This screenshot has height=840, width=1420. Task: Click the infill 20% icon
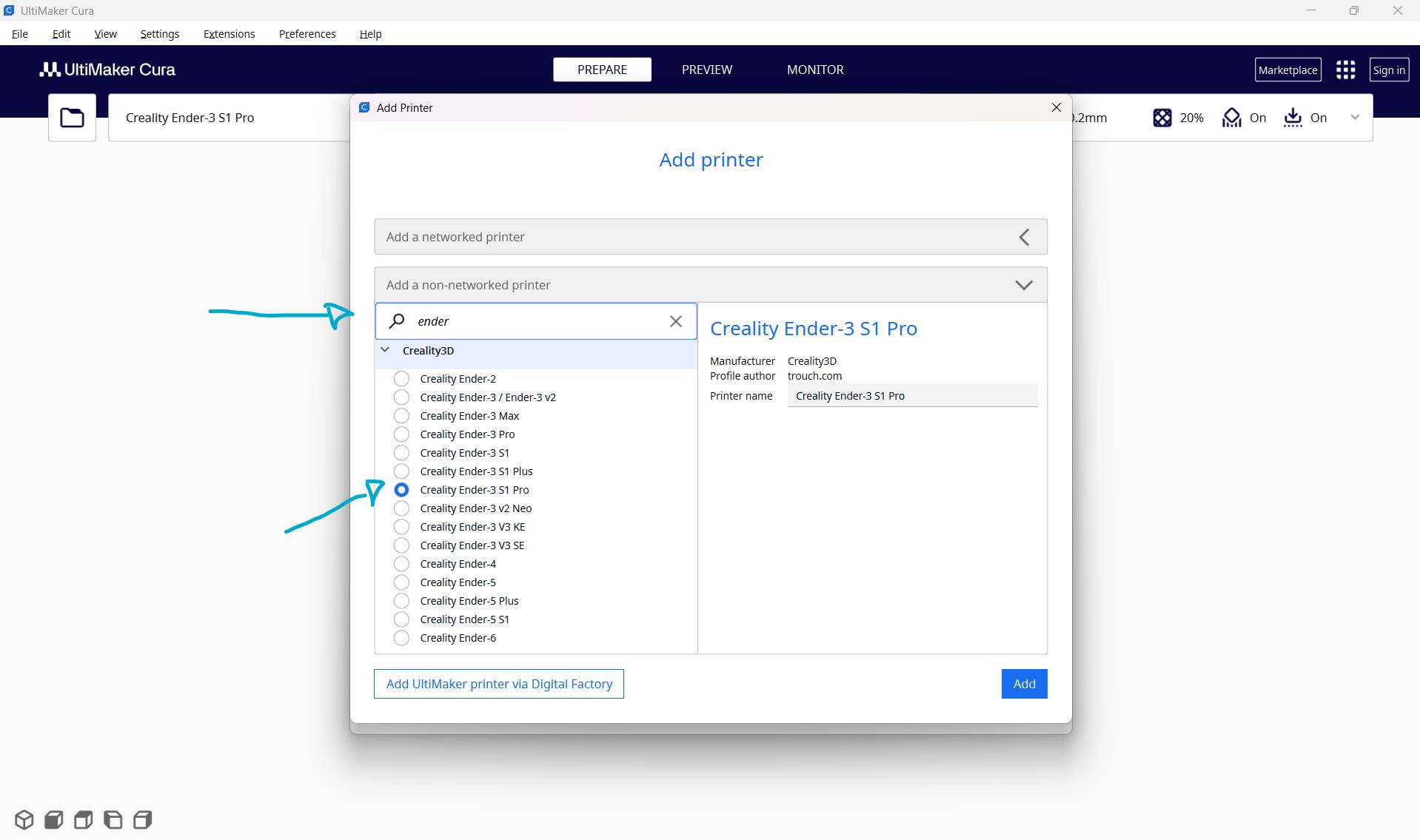coord(1162,118)
